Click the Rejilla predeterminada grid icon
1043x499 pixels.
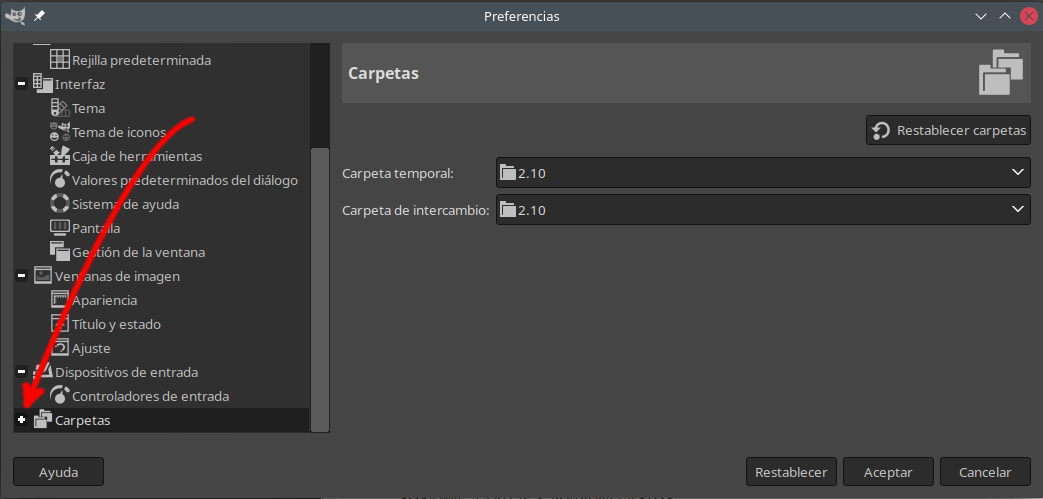(60, 60)
